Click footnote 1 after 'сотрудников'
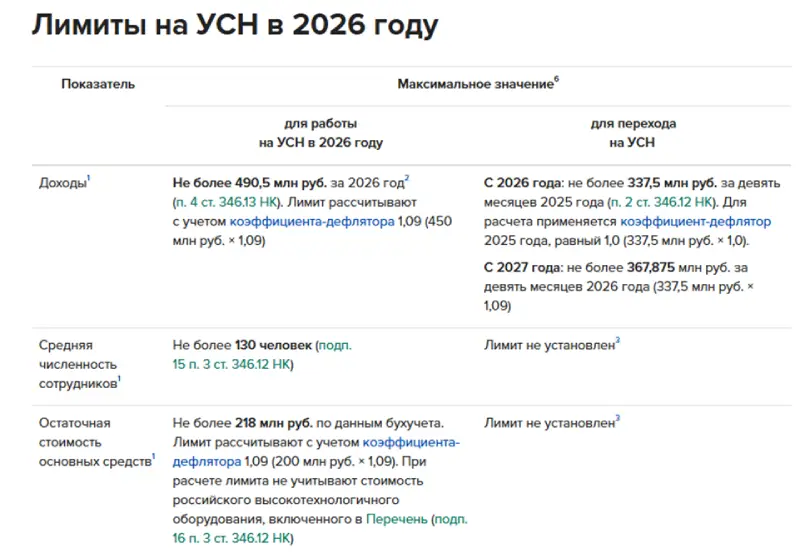The image size is (800, 558). tap(120, 380)
